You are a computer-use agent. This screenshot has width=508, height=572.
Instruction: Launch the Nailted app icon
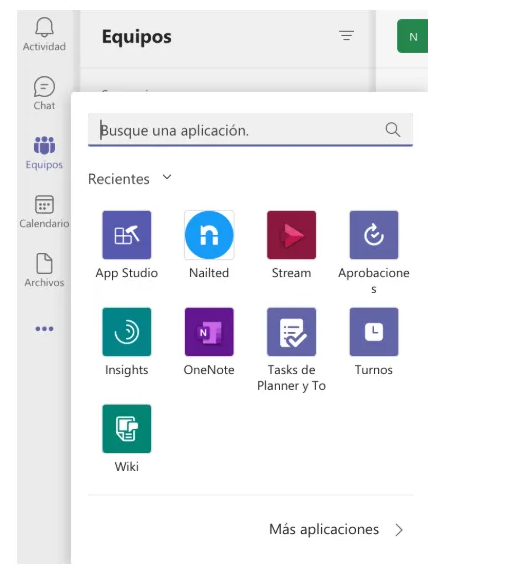pyautogui.click(x=209, y=235)
